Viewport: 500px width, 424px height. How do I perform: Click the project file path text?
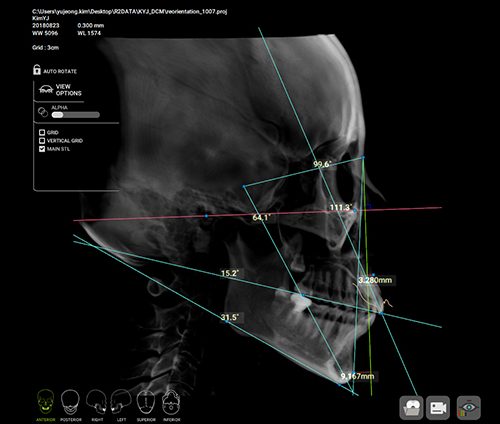pyautogui.click(x=130, y=12)
